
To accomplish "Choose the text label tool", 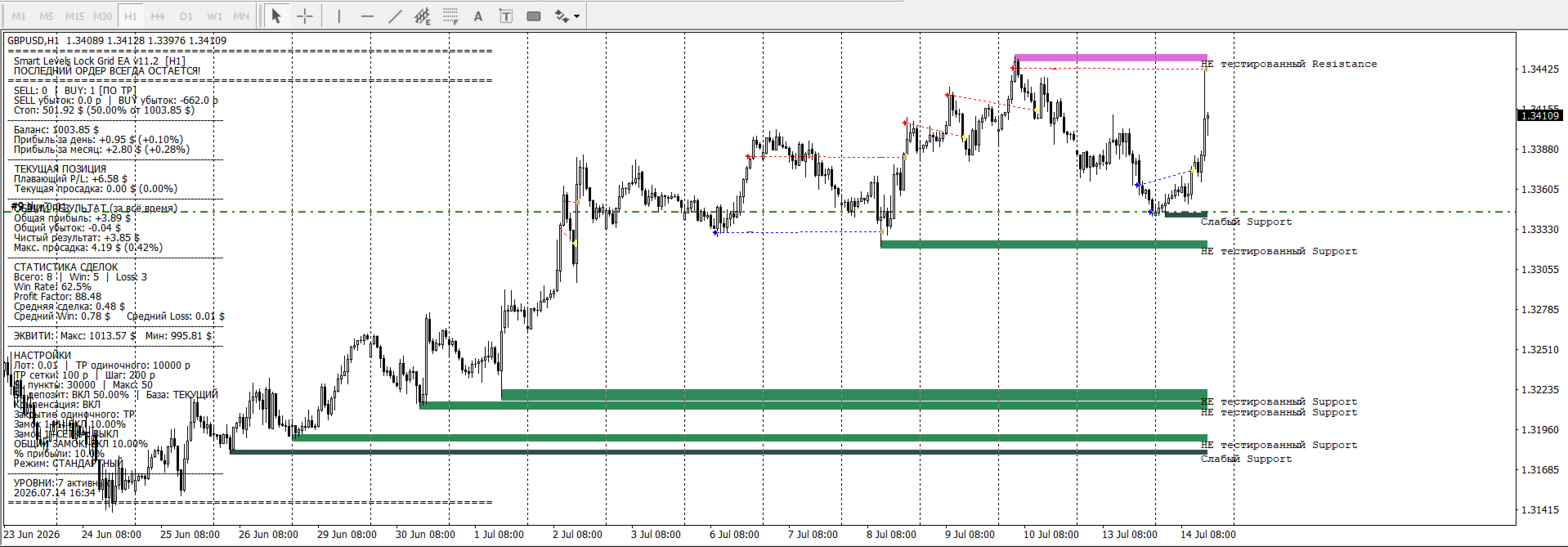I will (506, 16).
